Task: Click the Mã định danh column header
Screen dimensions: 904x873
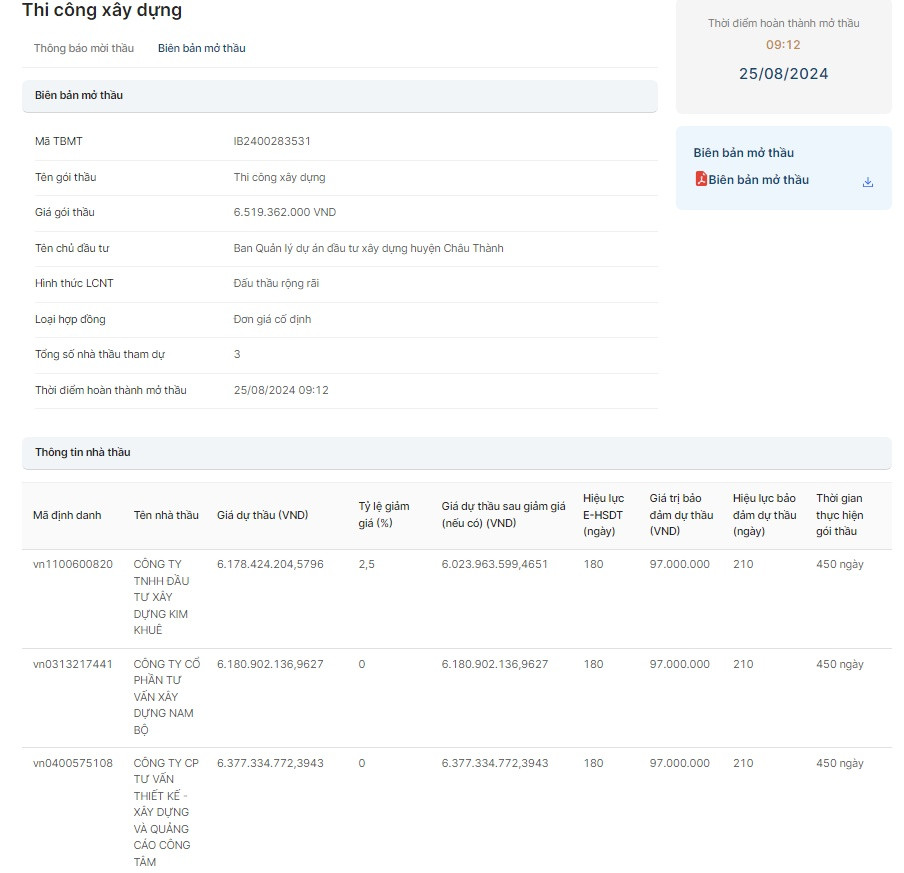Action: 67,515
